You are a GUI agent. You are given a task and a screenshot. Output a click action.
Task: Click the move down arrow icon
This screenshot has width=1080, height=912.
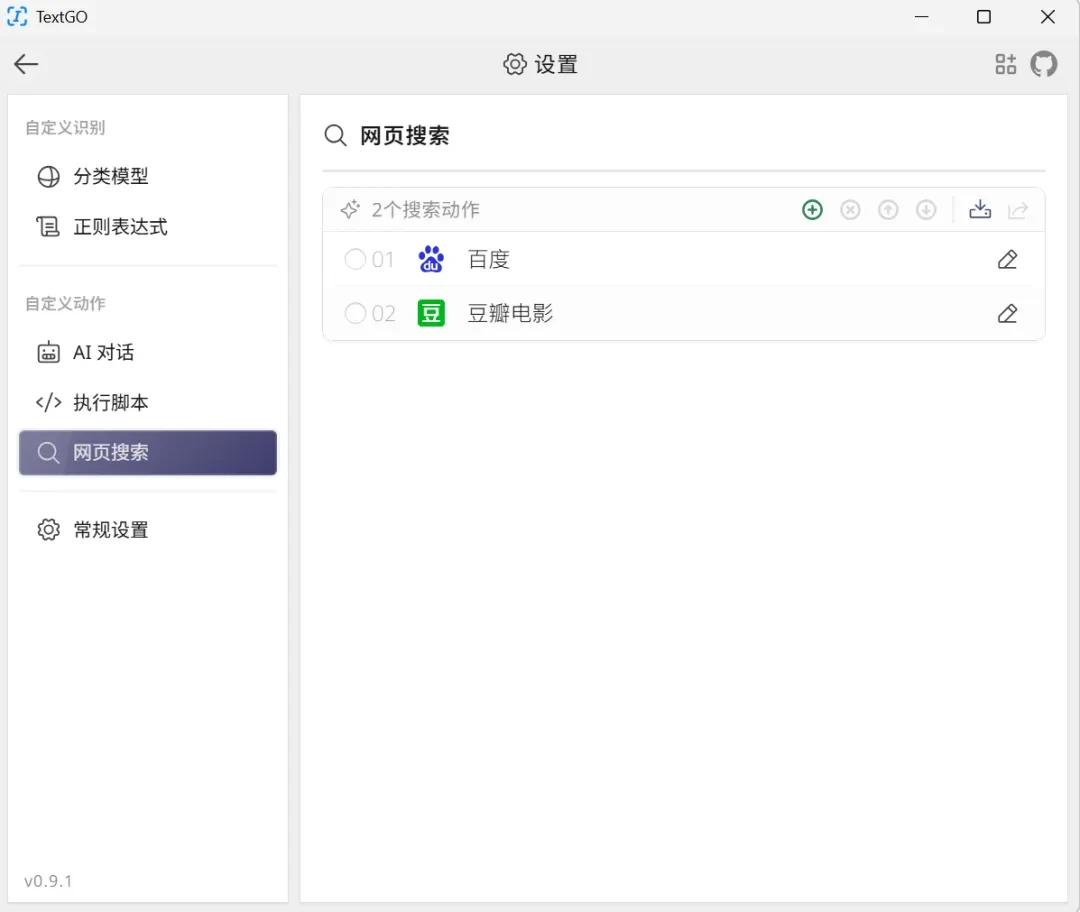(926, 209)
